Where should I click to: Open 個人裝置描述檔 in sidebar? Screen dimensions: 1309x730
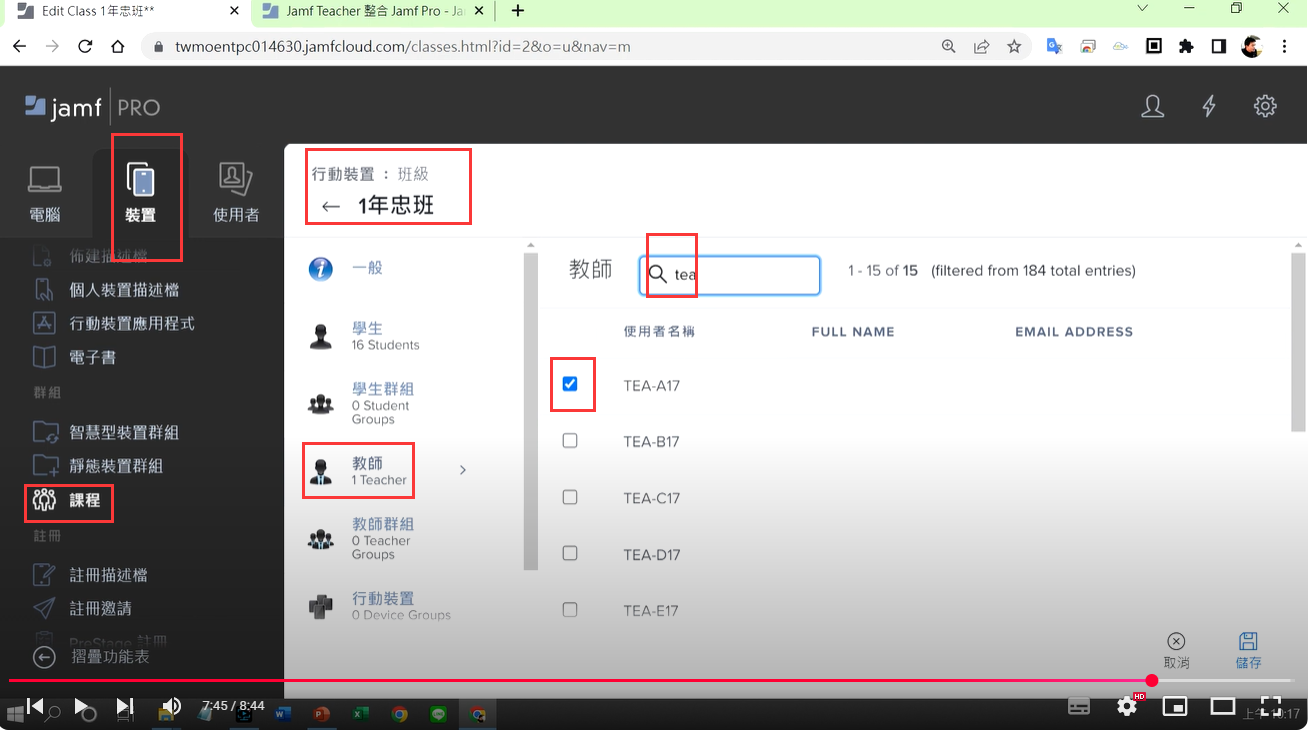[x=107, y=290]
